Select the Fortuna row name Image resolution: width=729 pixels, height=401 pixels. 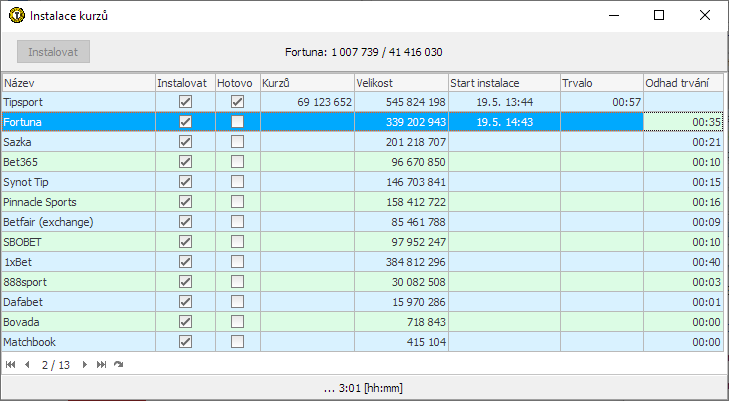(22, 122)
